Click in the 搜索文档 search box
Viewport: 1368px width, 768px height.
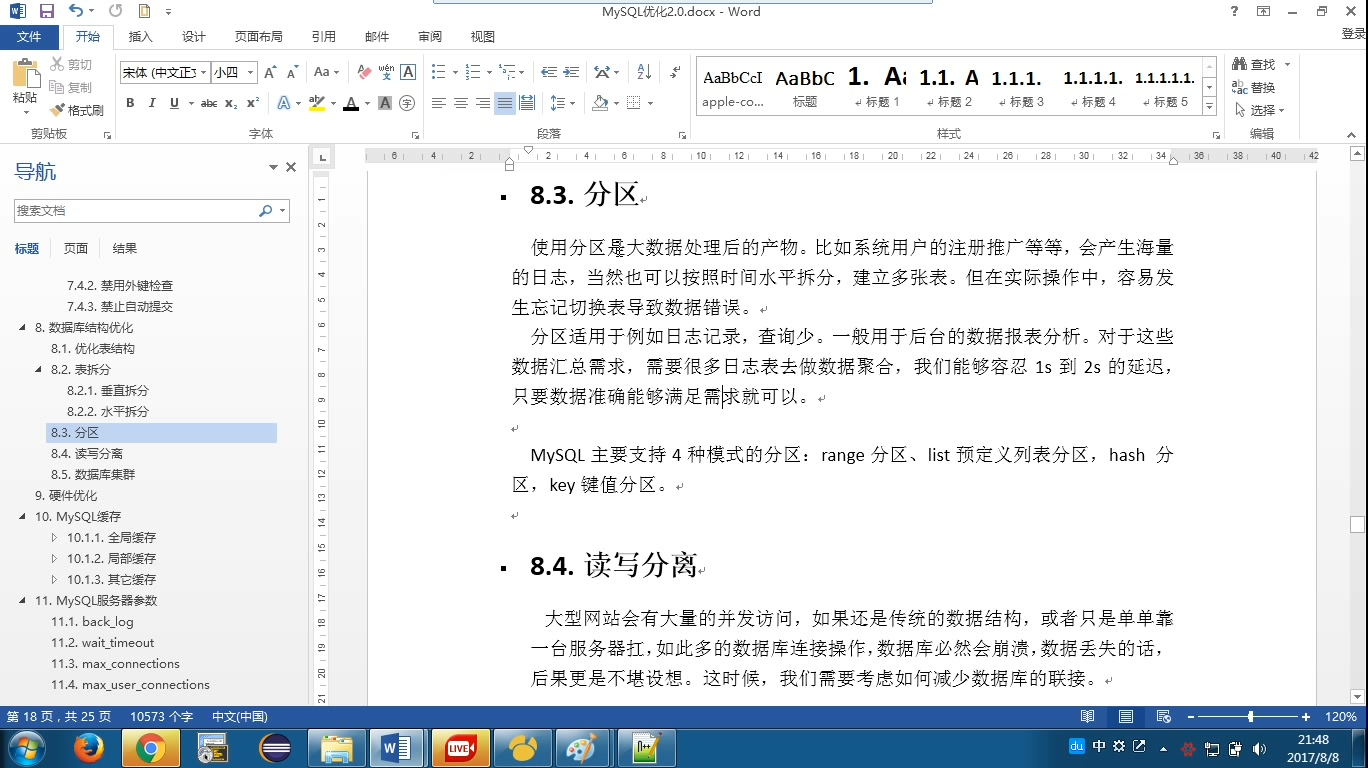[x=134, y=211]
